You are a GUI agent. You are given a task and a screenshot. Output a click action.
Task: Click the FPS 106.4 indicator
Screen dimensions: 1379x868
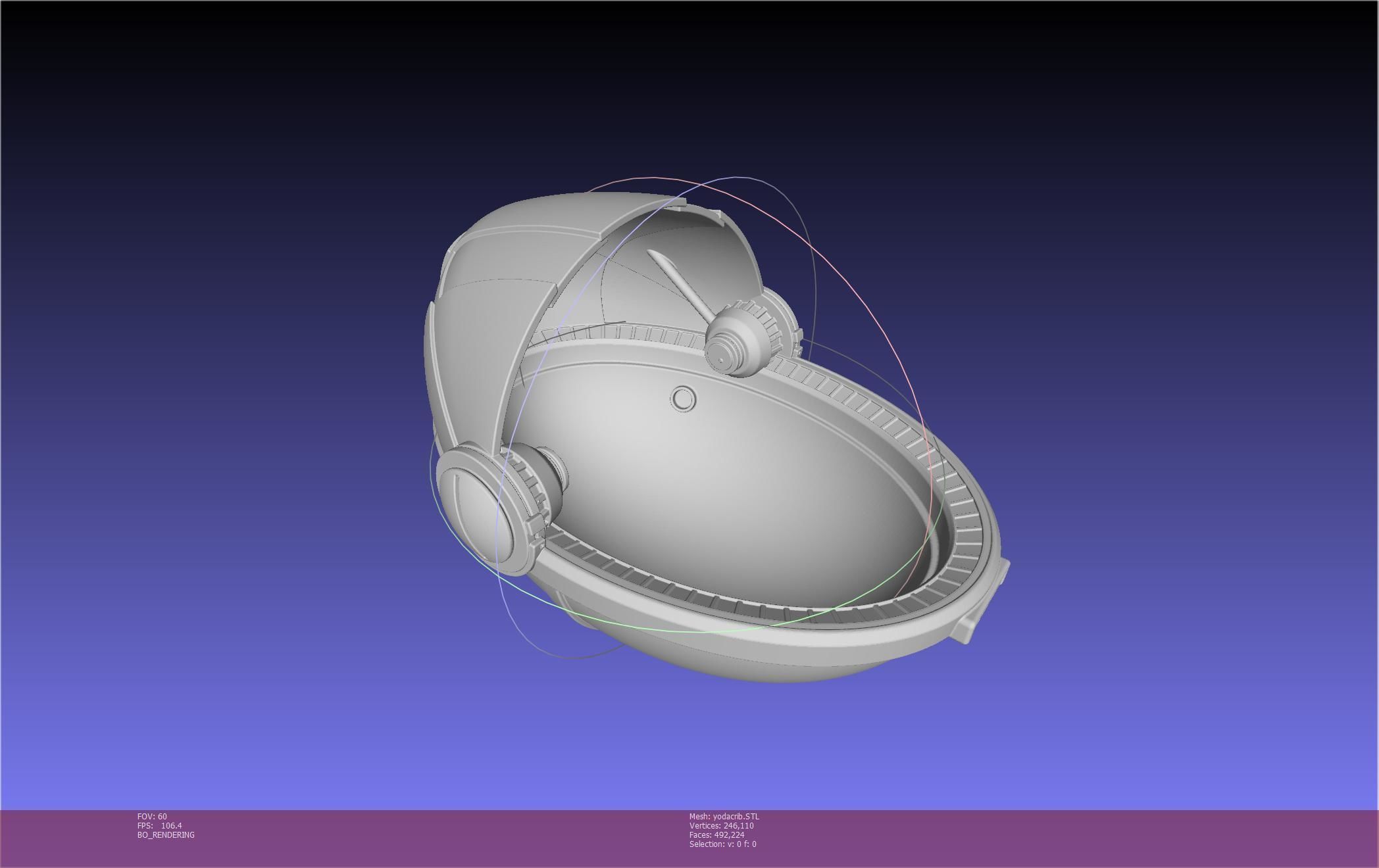pyautogui.click(x=160, y=826)
